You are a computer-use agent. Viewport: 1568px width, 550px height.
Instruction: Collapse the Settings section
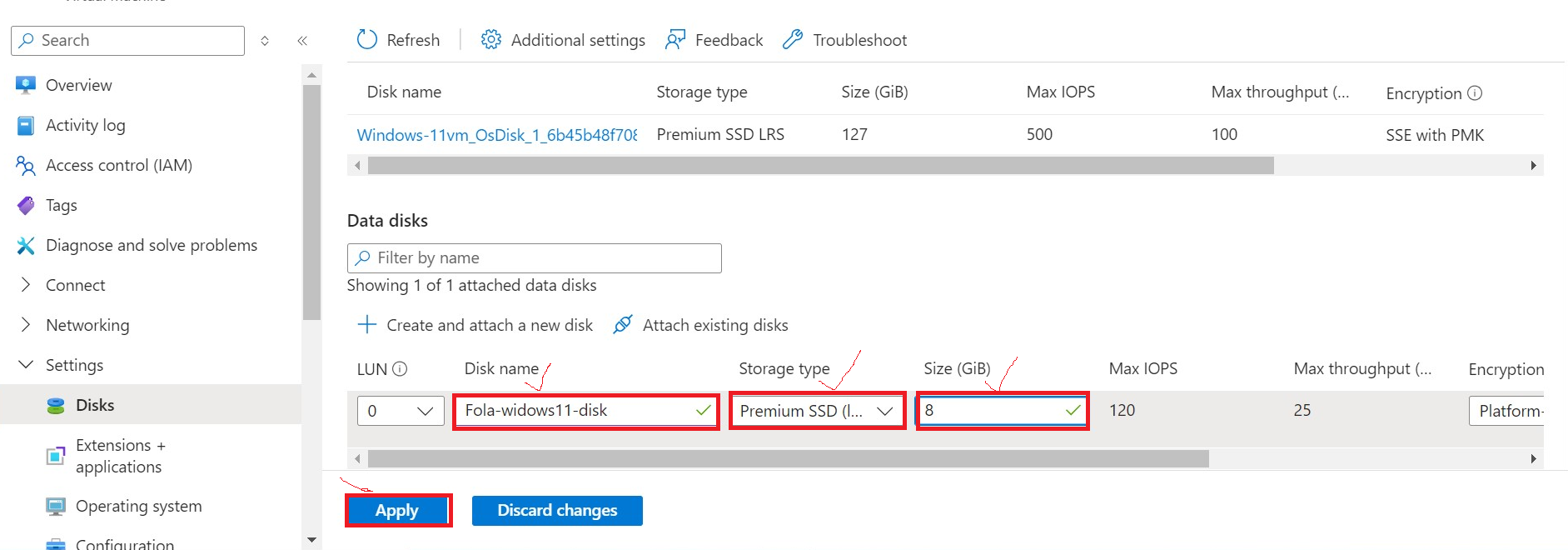point(26,365)
